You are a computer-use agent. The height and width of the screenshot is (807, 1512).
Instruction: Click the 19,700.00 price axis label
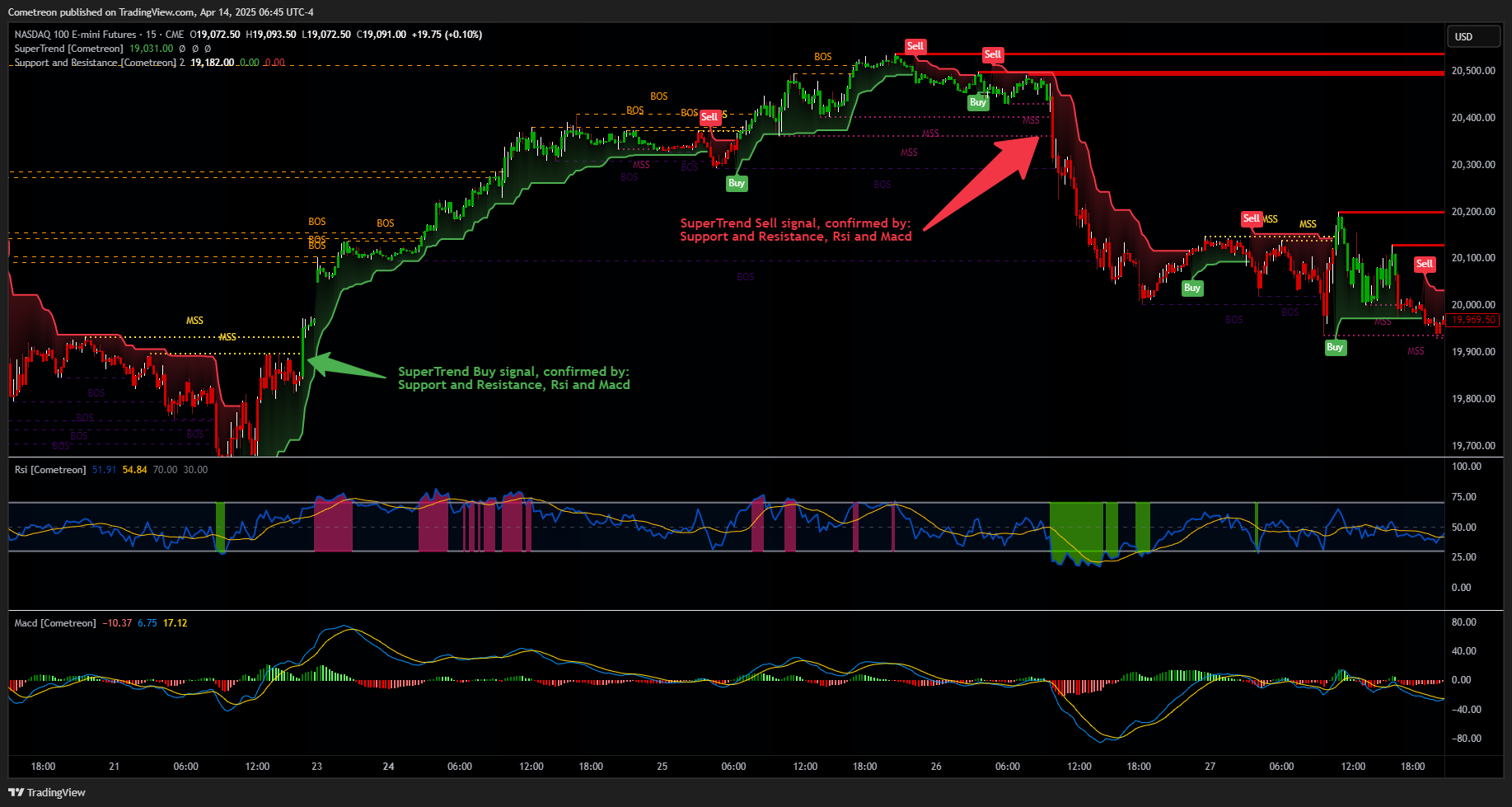[x=1473, y=446]
